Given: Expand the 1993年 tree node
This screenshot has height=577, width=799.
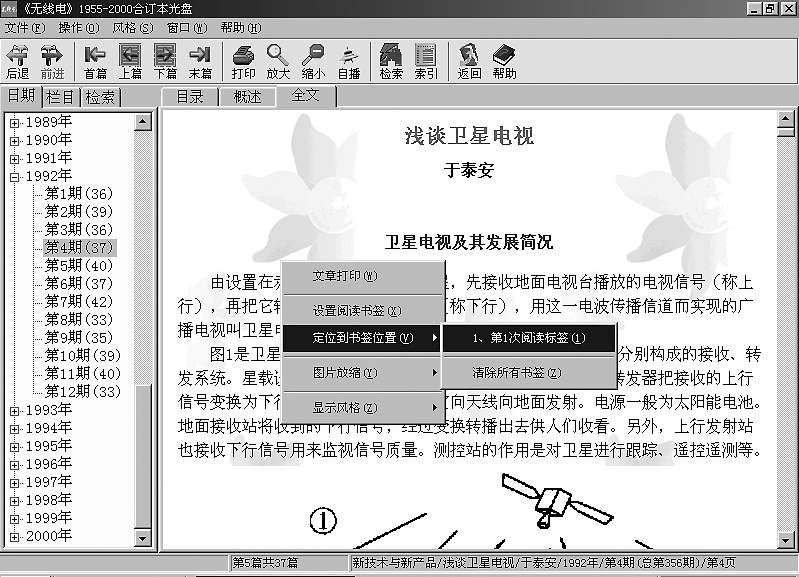Looking at the screenshot, I should 14,411.
